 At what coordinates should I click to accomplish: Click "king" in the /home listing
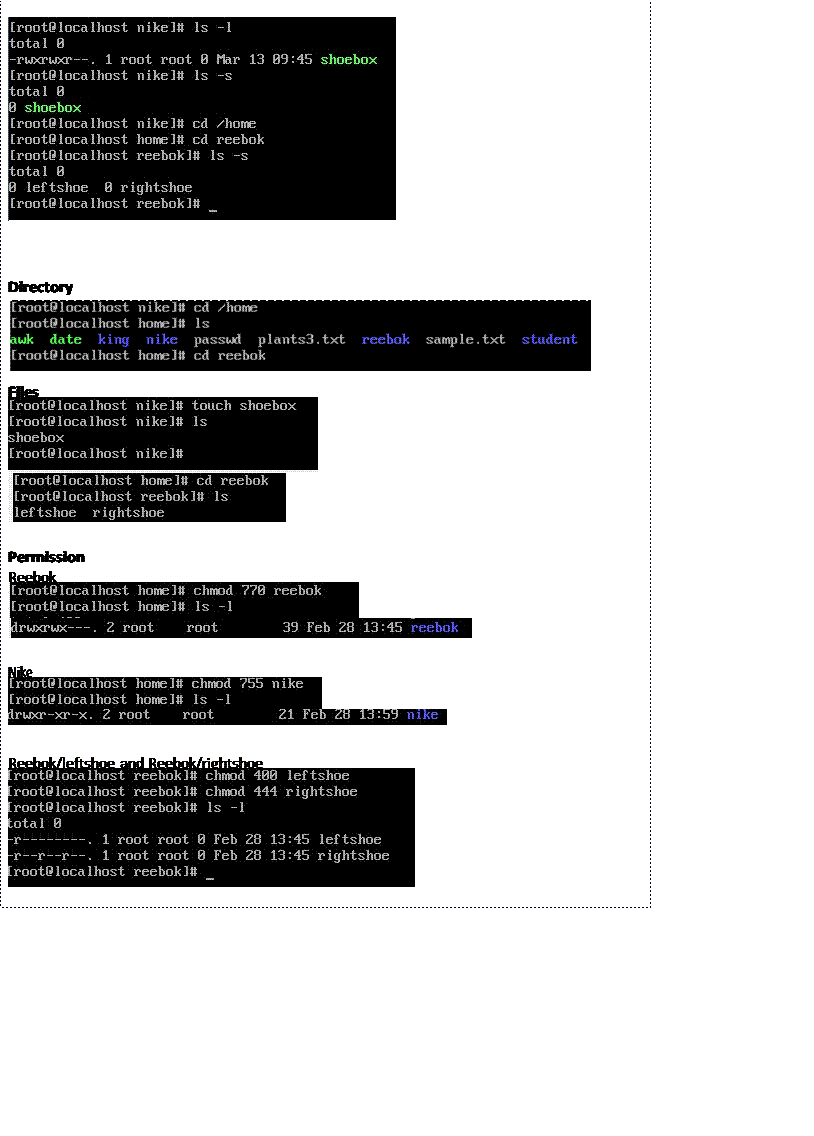point(114,339)
